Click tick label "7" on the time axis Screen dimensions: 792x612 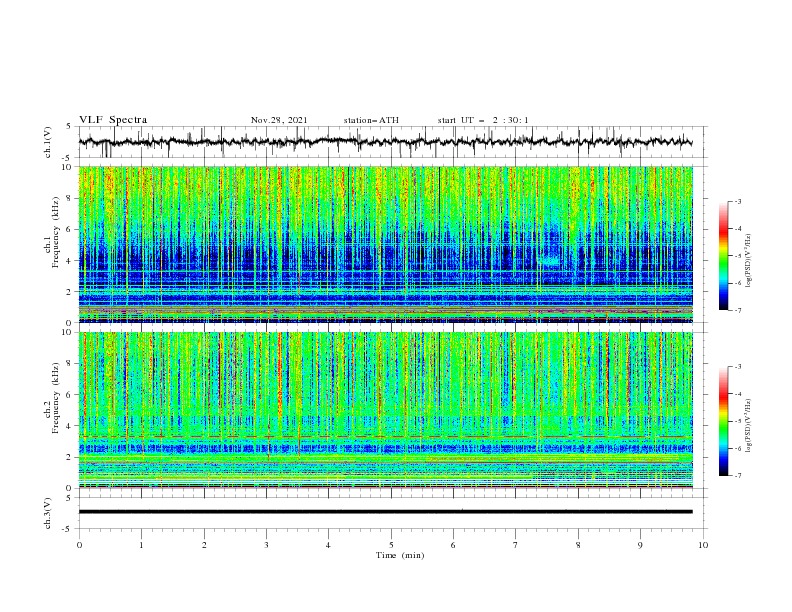coord(516,545)
